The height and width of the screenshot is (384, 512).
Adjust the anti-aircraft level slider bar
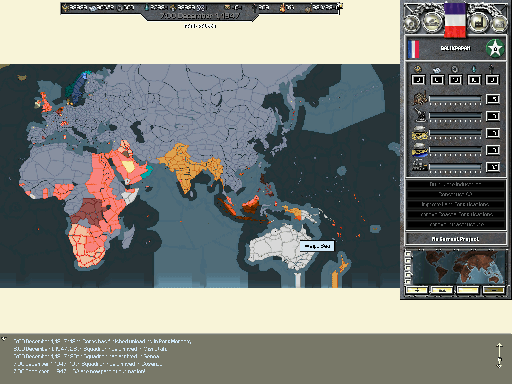(455, 116)
